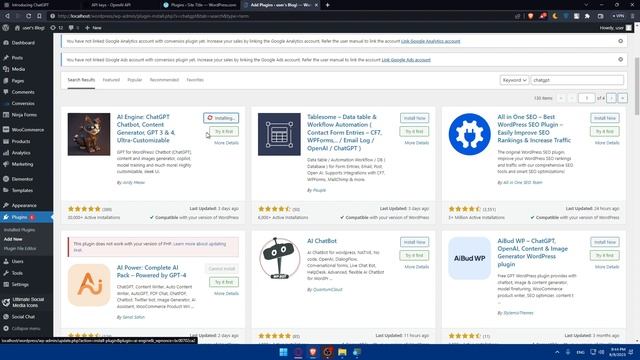
Task: Click Collapse menu in the sidebar
Action: pos(26,328)
